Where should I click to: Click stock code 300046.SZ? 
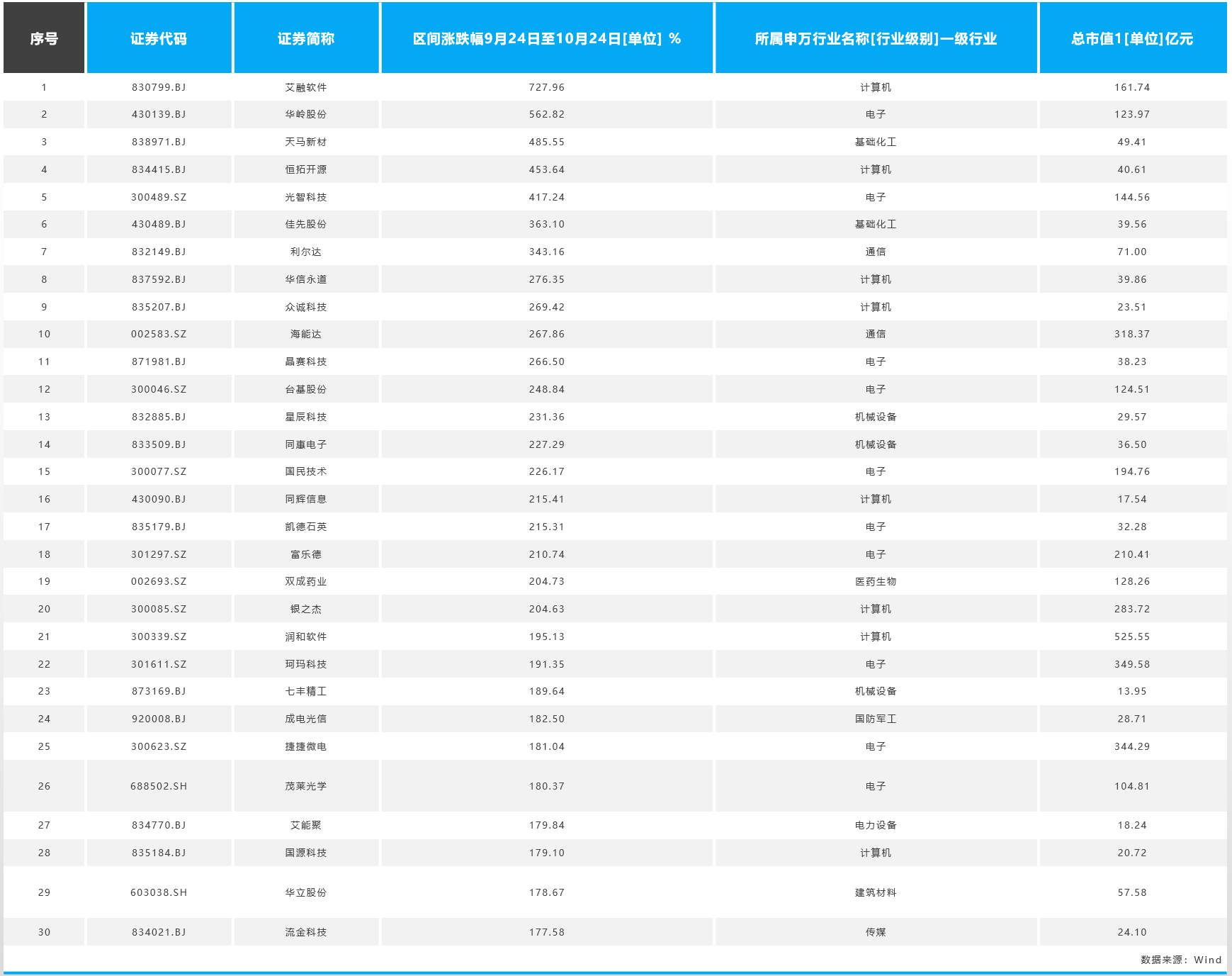pos(159,389)
